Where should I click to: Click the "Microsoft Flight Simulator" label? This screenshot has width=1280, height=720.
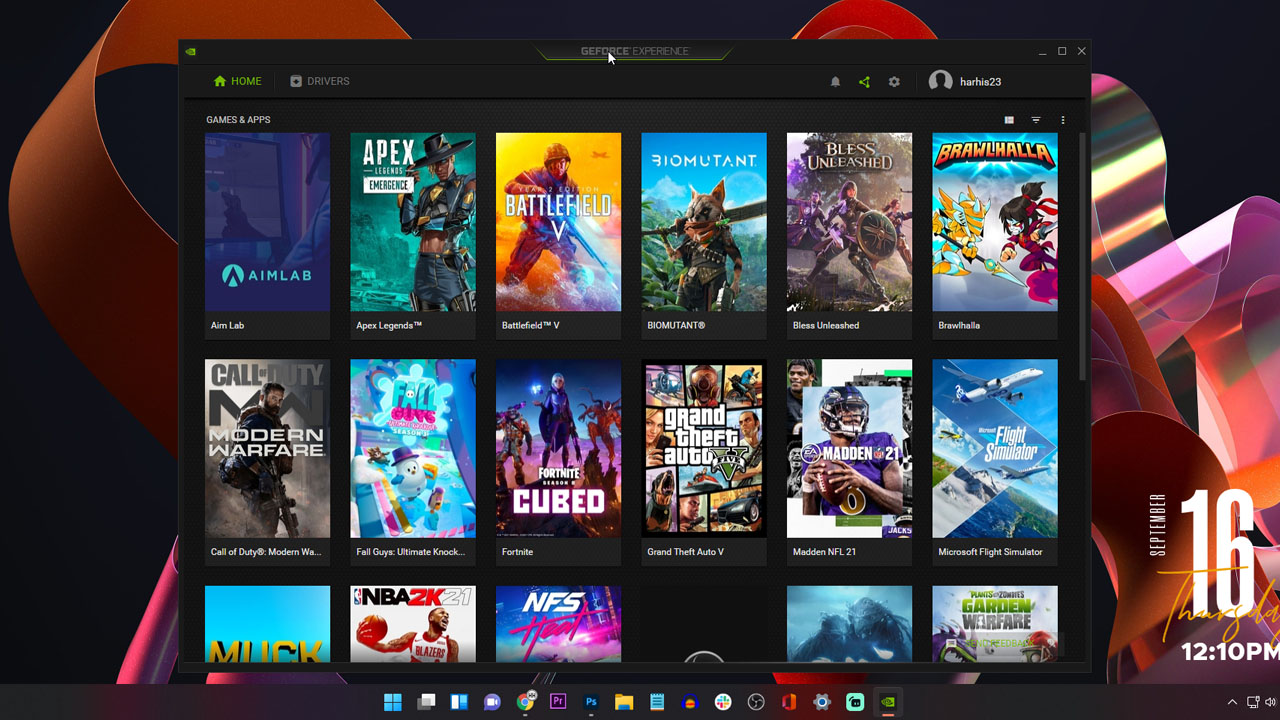click(990, 552)
